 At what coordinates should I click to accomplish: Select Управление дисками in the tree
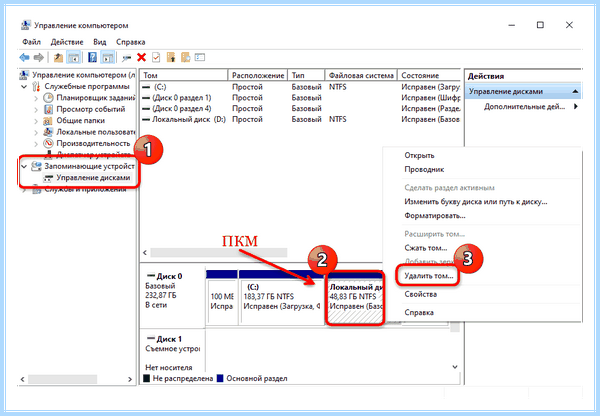tap(93, 178)
